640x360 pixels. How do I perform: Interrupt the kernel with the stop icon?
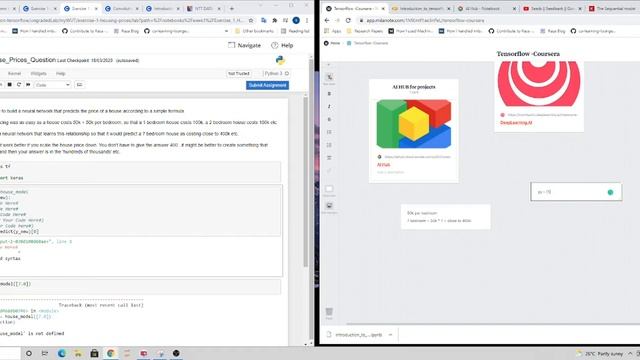10,84
